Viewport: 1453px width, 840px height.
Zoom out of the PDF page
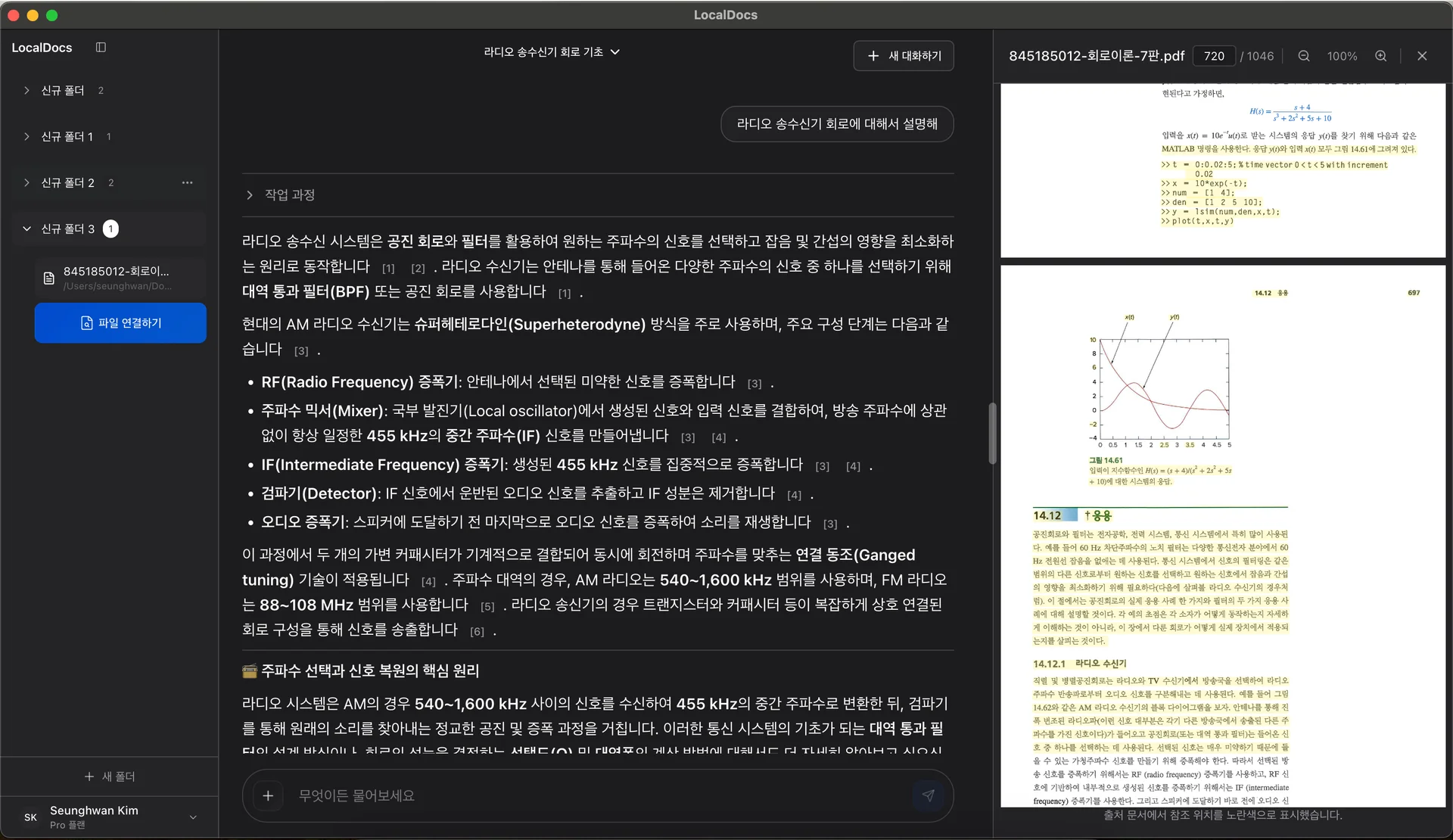(1303, 56)
